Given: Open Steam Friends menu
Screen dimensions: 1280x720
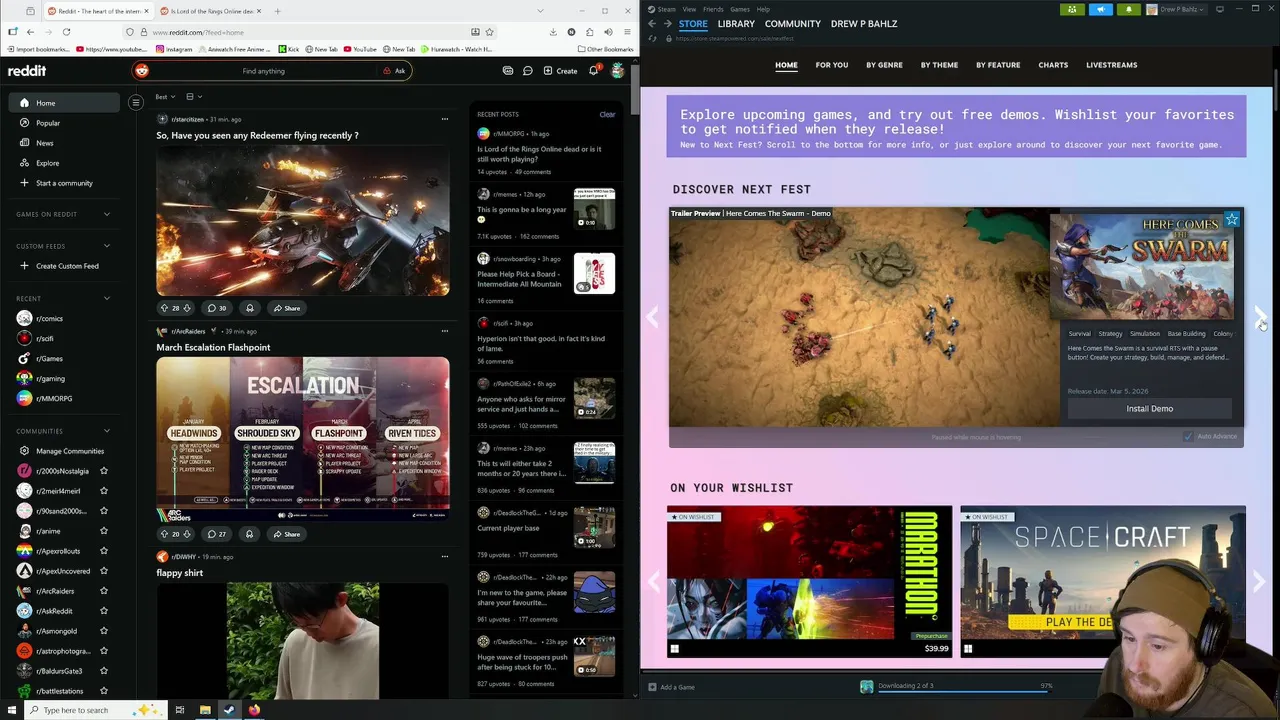Looking at the screenshot, I should pyautogui.click(x=713, y=9).
